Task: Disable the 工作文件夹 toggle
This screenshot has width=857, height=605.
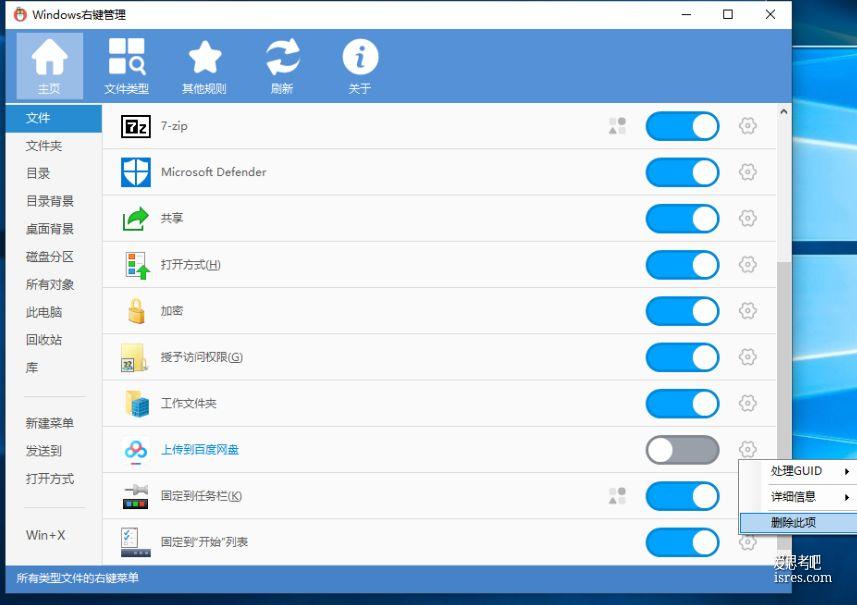Action: (682, 404)
